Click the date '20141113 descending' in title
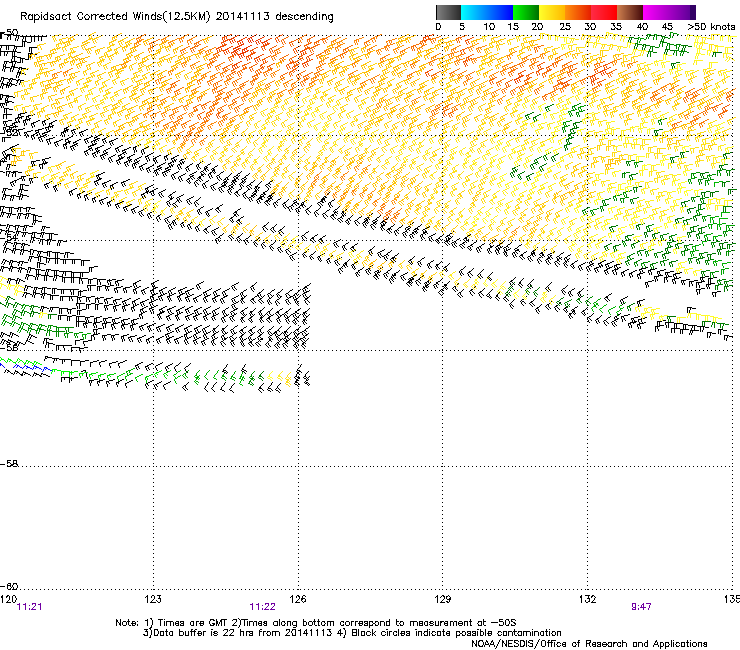The height and width of the screenshot is (650, 740). click(275, 16)
